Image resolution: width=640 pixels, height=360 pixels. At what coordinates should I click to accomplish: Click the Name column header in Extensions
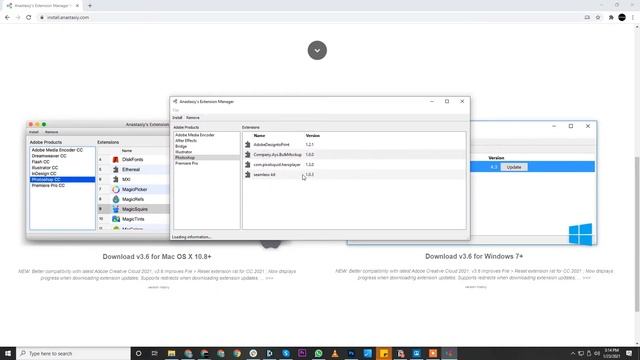click(x=259, y=136)
